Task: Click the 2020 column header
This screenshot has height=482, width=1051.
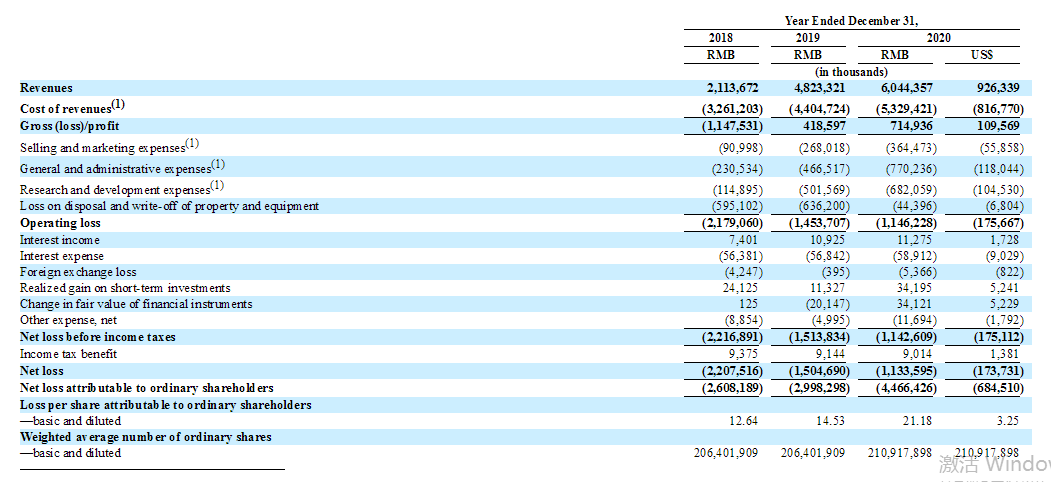Action: [x=938, y=38]
